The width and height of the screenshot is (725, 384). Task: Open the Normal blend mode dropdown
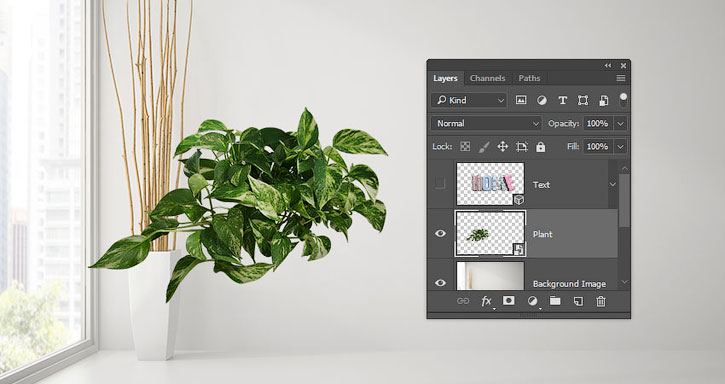tap(486, 124)
